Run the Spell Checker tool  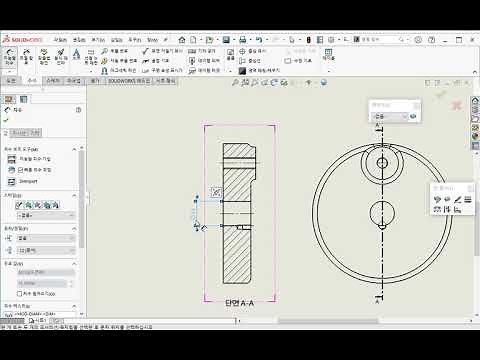tap(44, 56)
